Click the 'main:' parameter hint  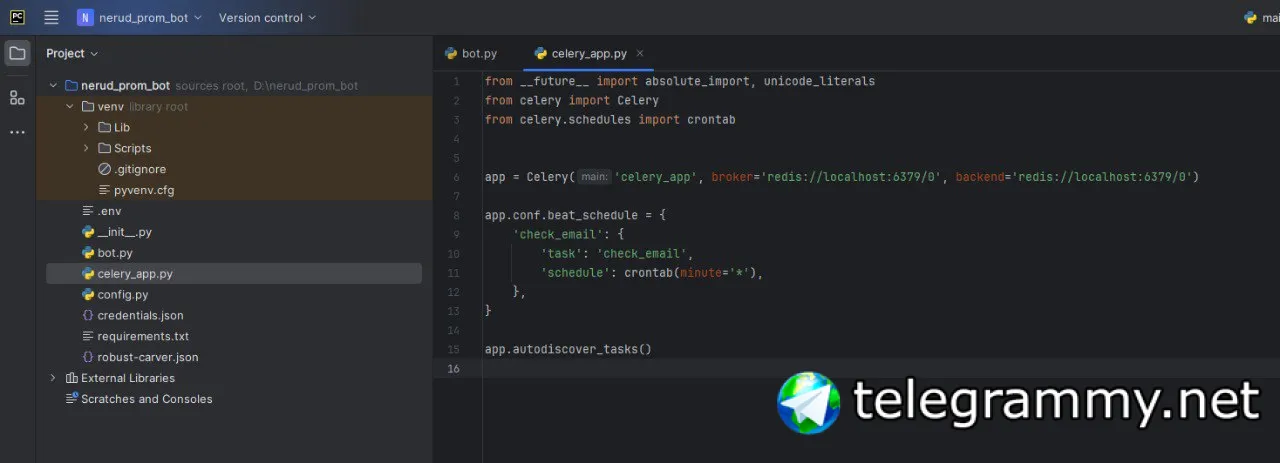(x=594, y=177)
